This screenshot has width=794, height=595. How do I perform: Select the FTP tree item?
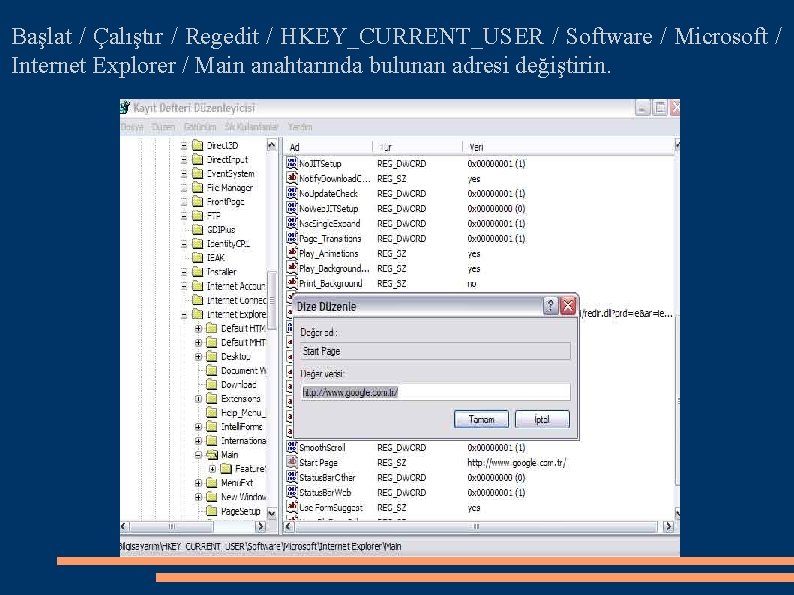click(213, 215)
